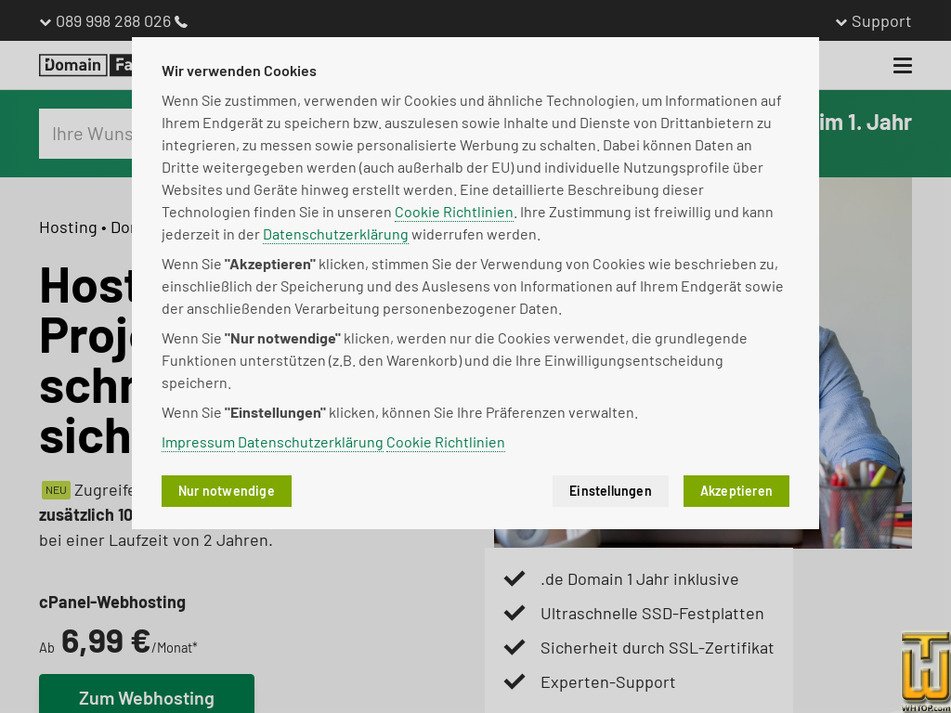Choose Nur notwendige cookies

(x=226, y=490)
